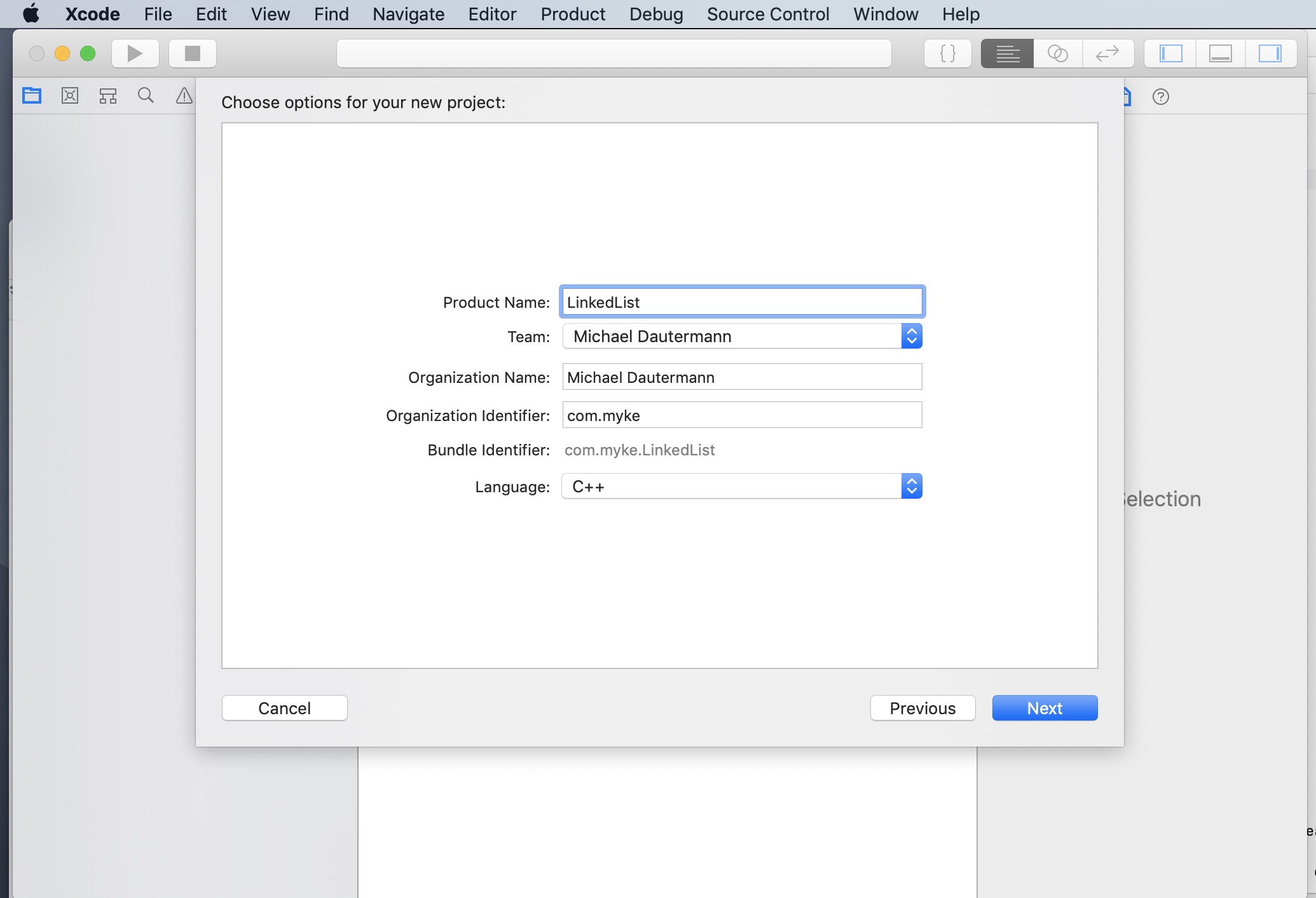Screen dimensions: 1316x898
Task: Click the Previous button
Action: click(922, 708)
